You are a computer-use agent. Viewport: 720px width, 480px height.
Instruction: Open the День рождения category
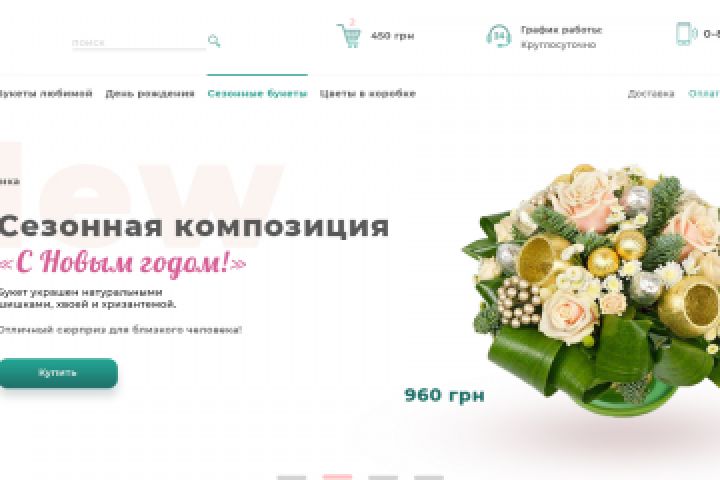click(x=150, y=94)
